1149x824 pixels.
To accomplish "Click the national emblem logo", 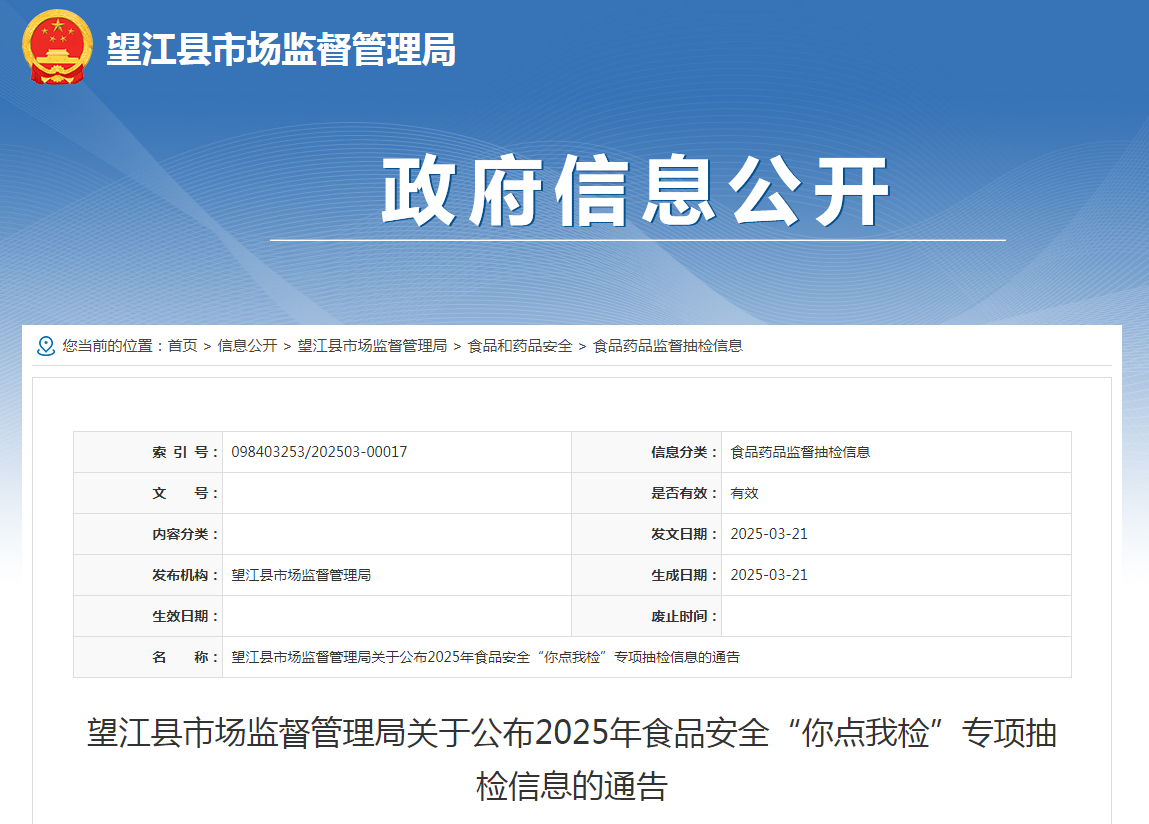I will coord(57,47).
